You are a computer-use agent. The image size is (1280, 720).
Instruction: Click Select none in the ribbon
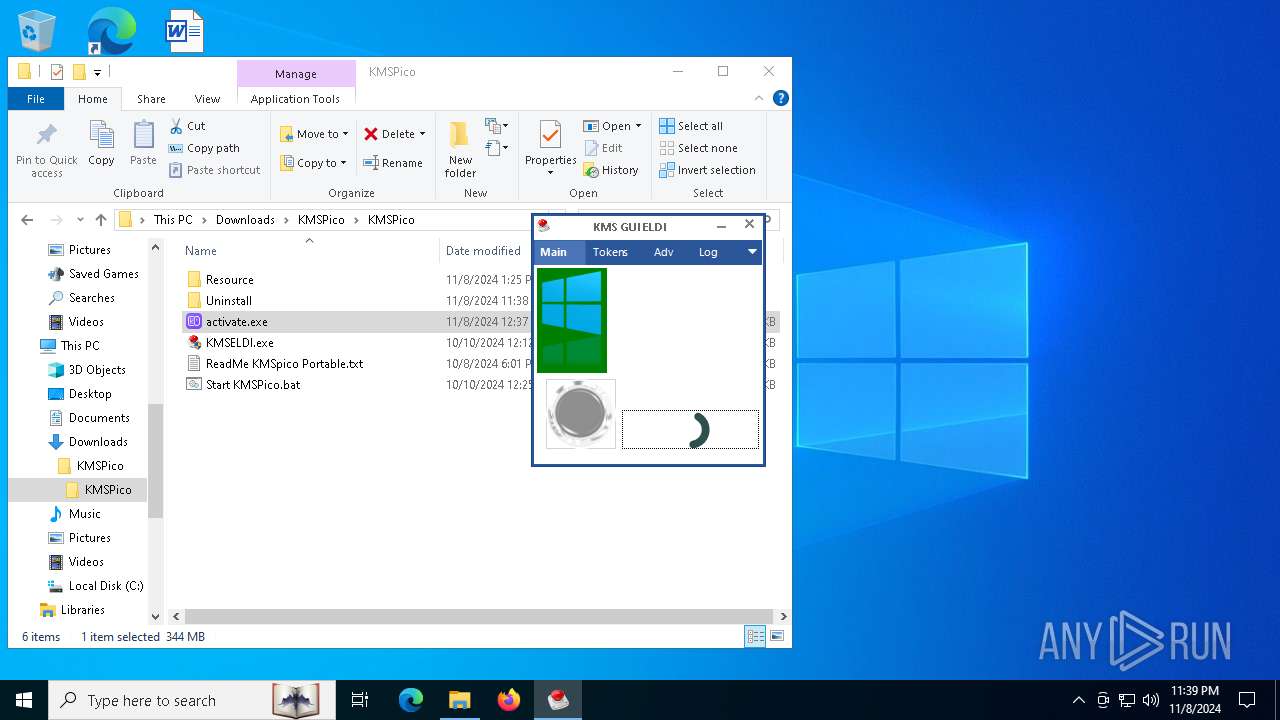point(698,148)
